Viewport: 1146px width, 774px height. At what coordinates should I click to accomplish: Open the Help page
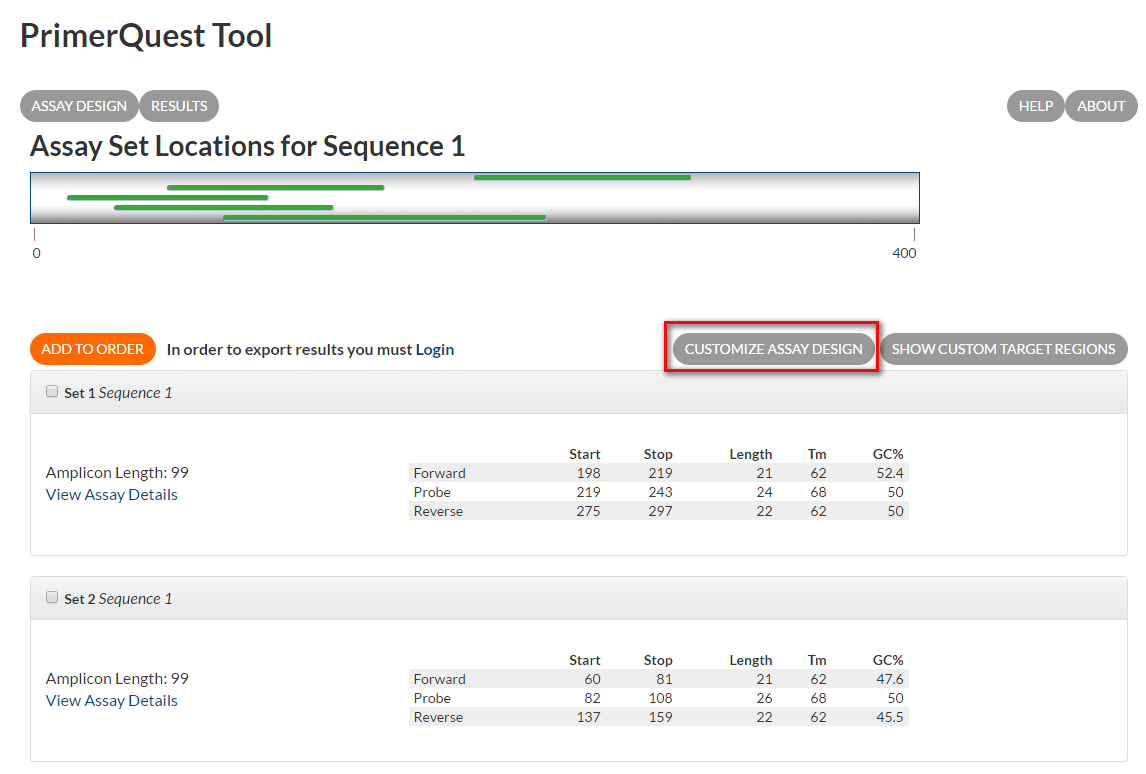pyautogui.click(x=1036, y=106)
